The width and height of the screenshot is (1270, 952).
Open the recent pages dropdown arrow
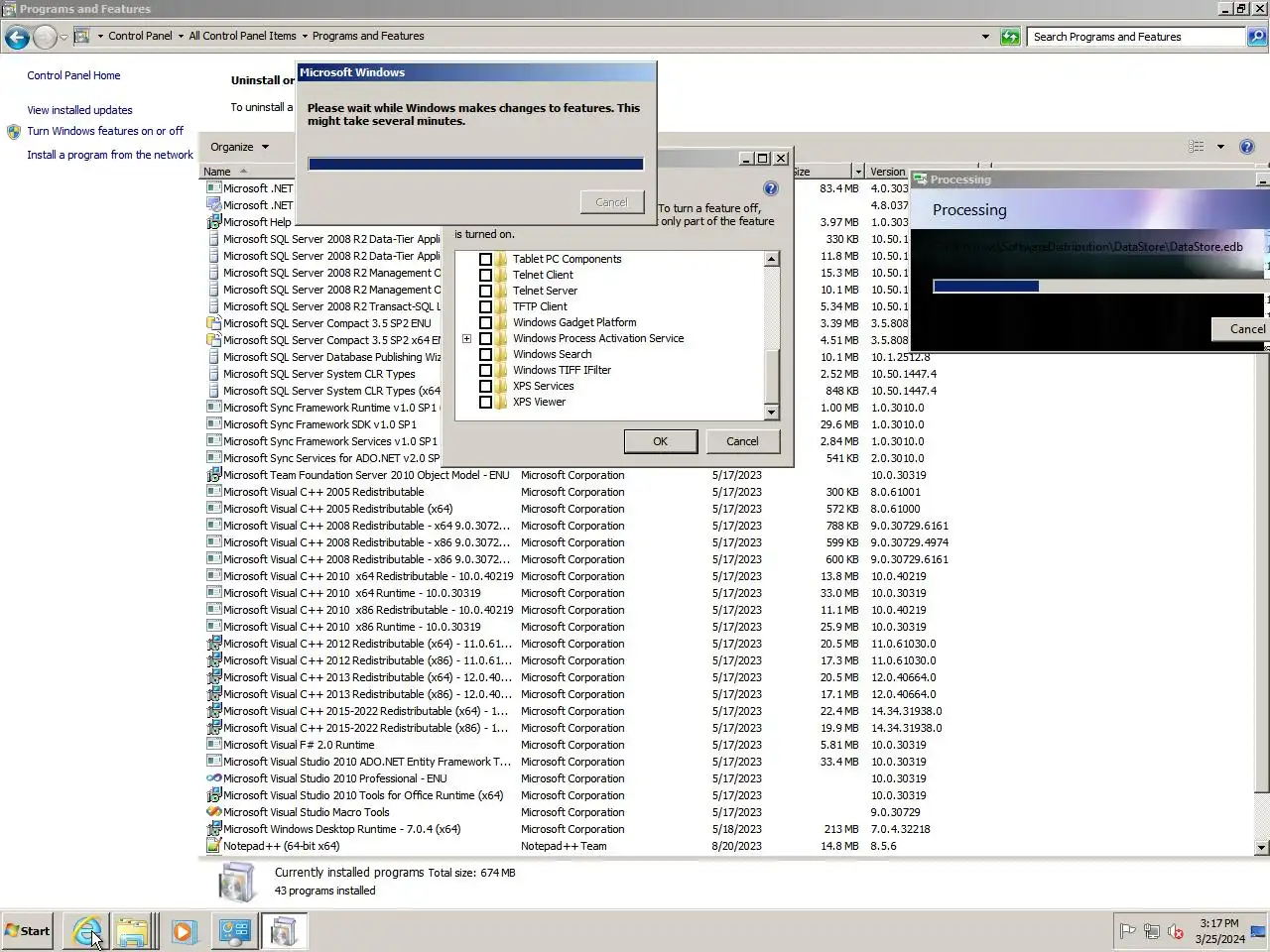(x=63, y=38)
